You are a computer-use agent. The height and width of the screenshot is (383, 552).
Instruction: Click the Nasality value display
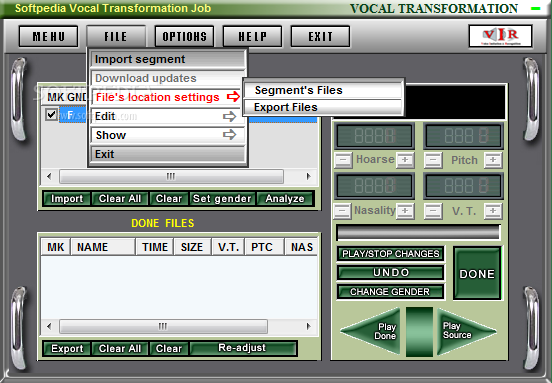375,186
